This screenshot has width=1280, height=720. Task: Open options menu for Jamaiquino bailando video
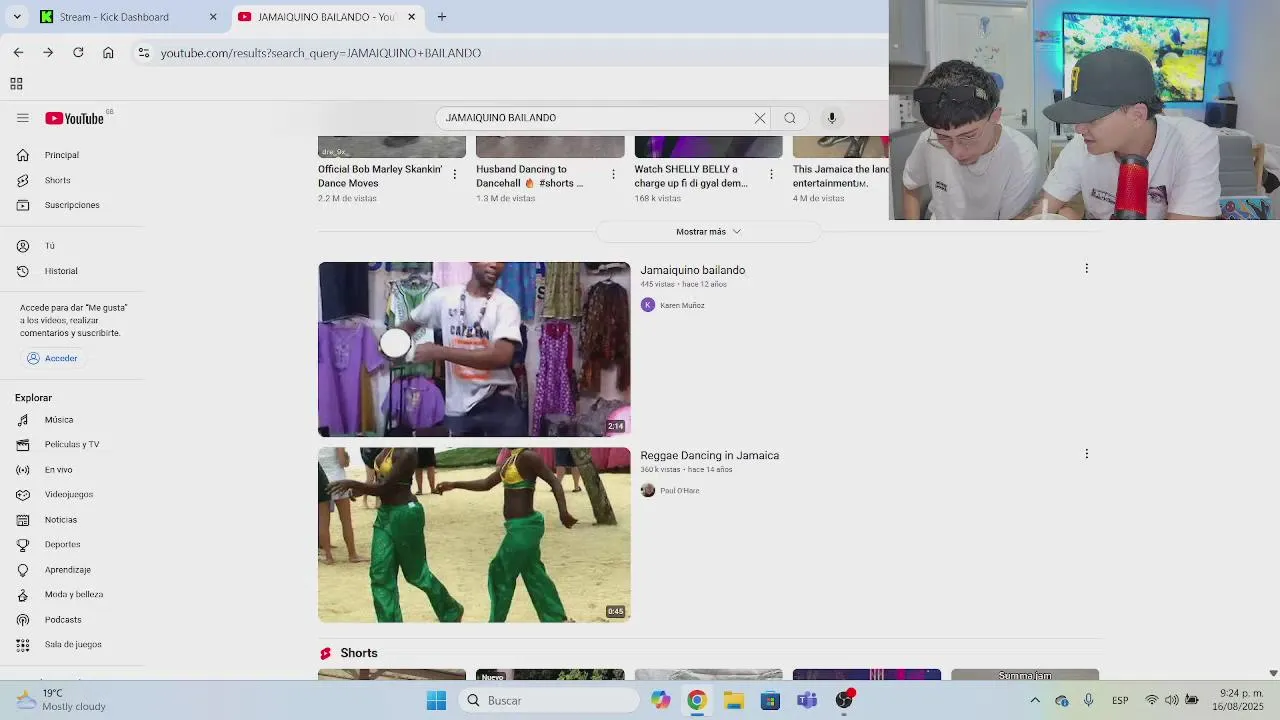pyautogui.click(x=1086, y=268)
